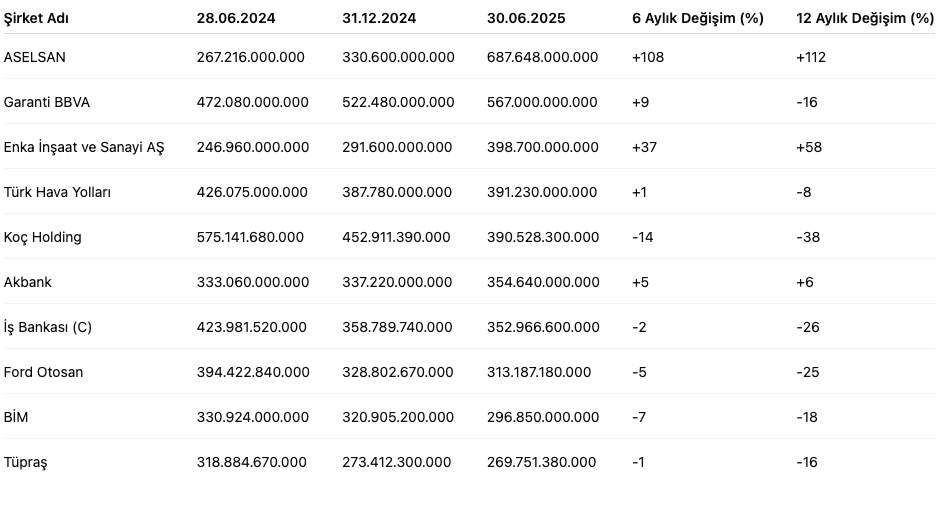
Task: Select the Ford Otosan name cell
Action: pyautogui.click(x=44, y=372)
